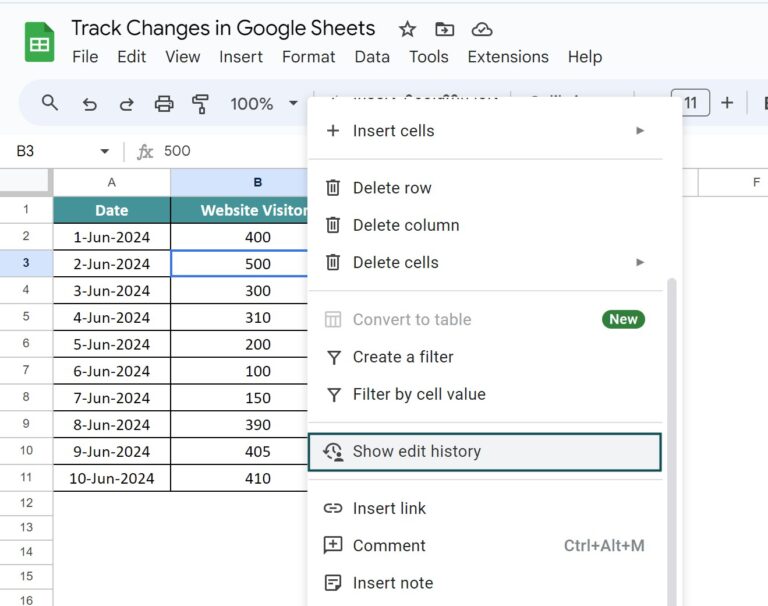Viewport: 768px width, 606px height.
Task: Click the Undo arrow icon
Action: pos(89,104)
